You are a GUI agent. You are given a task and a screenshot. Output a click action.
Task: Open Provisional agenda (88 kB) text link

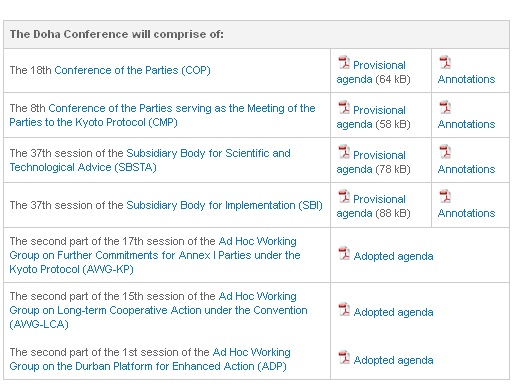point(373,206)
